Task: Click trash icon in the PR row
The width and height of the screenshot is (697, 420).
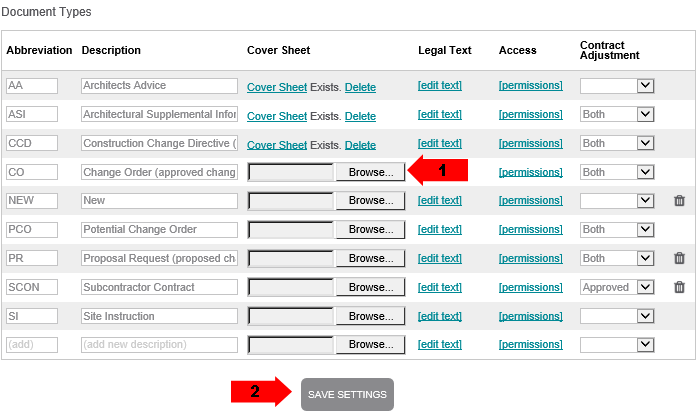Action: click(679, 258)
